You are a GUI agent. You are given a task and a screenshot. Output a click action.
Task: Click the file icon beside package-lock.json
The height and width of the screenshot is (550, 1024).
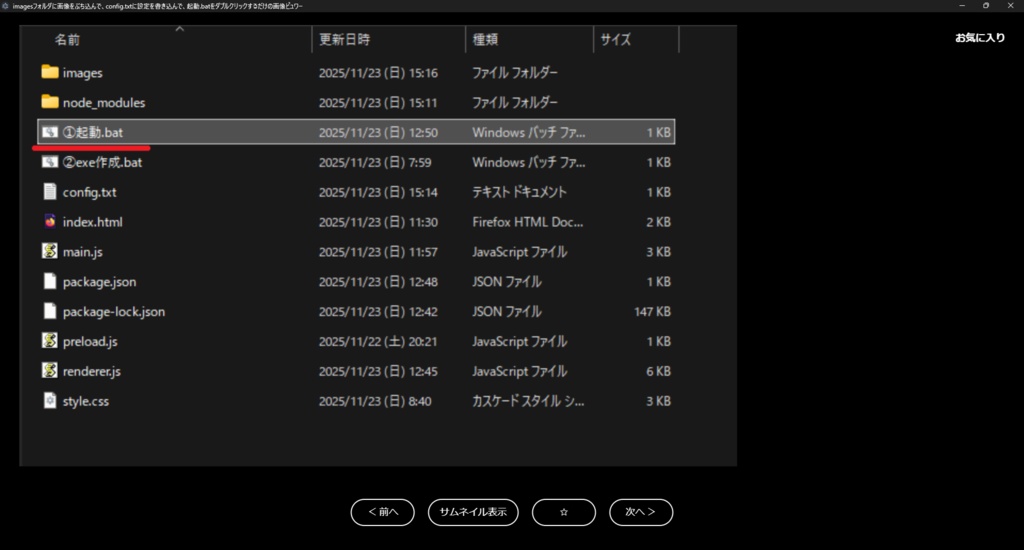[x=50, y=311]
